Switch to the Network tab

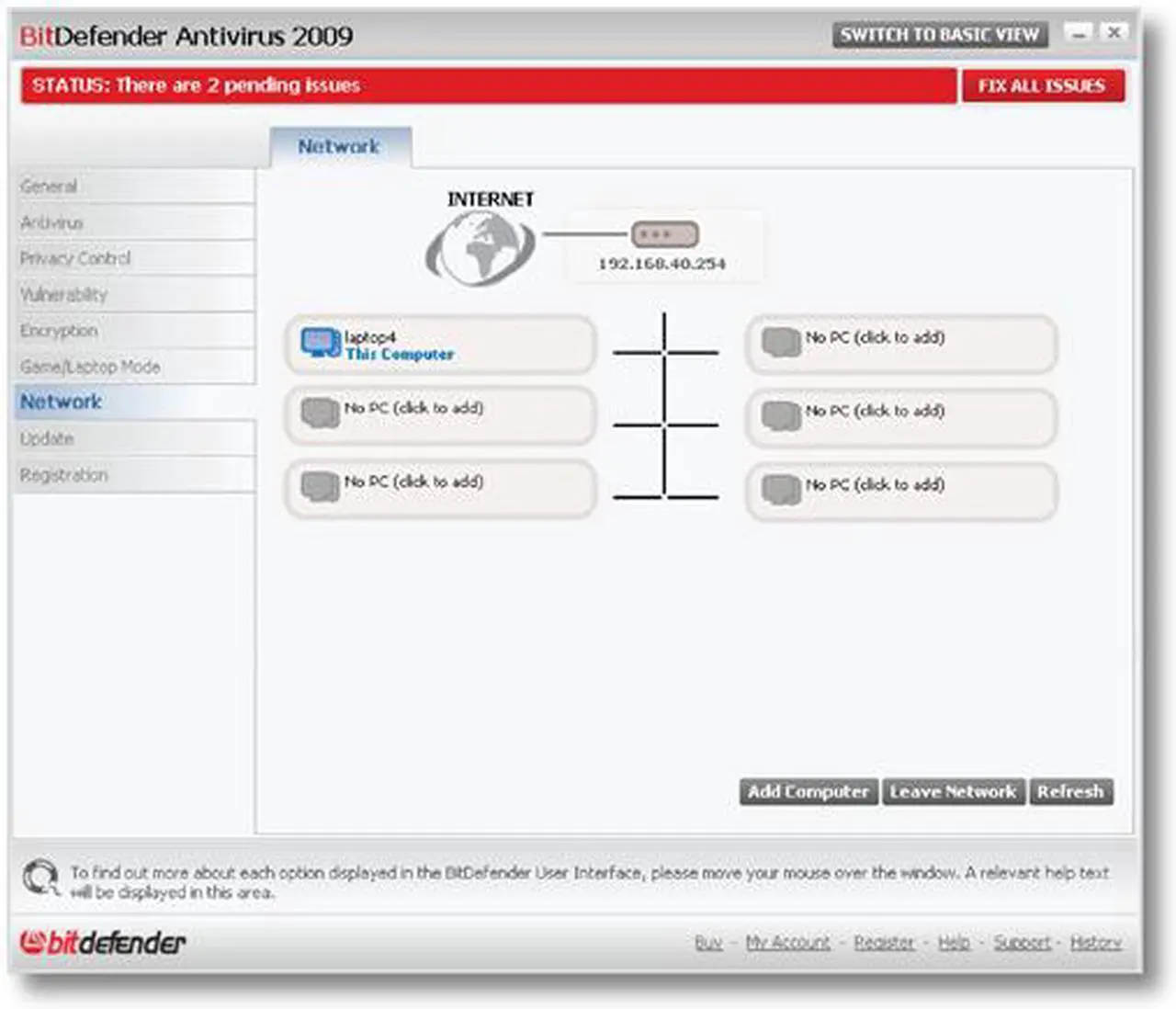[340, 147]
